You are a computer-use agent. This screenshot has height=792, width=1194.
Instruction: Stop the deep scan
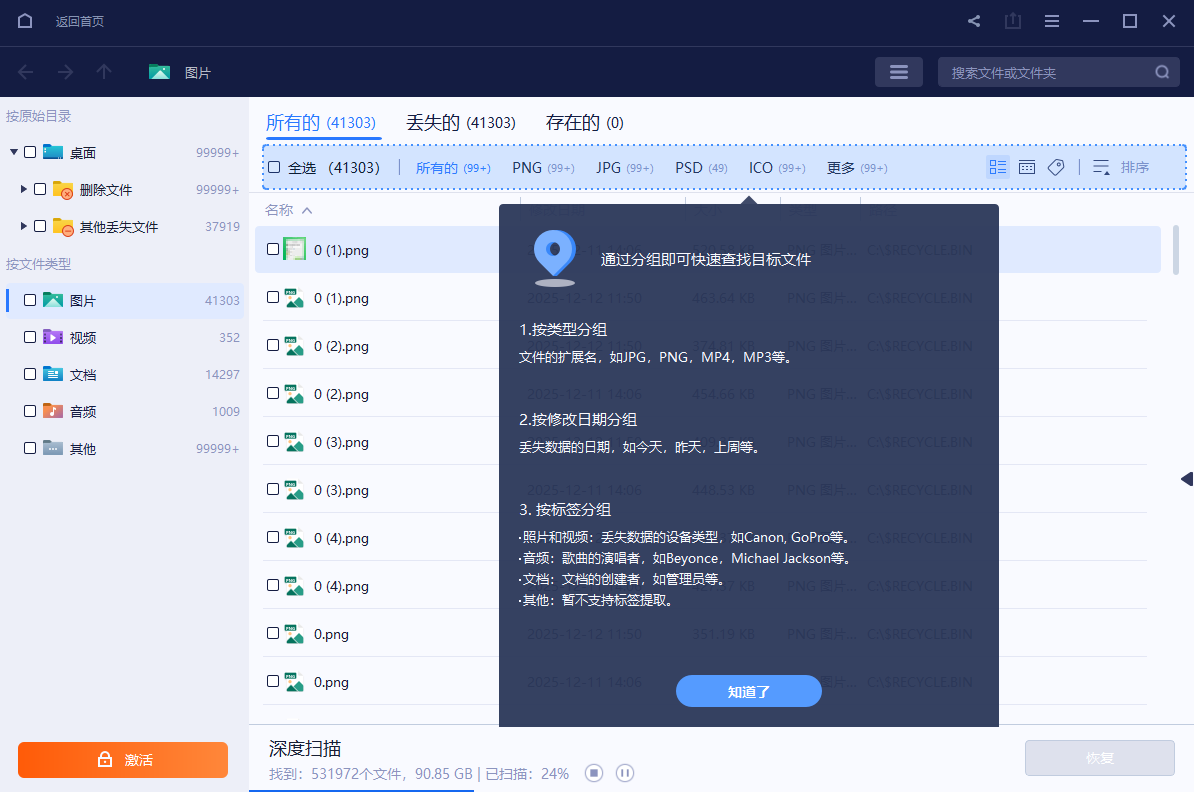click(x=593, y=772)
